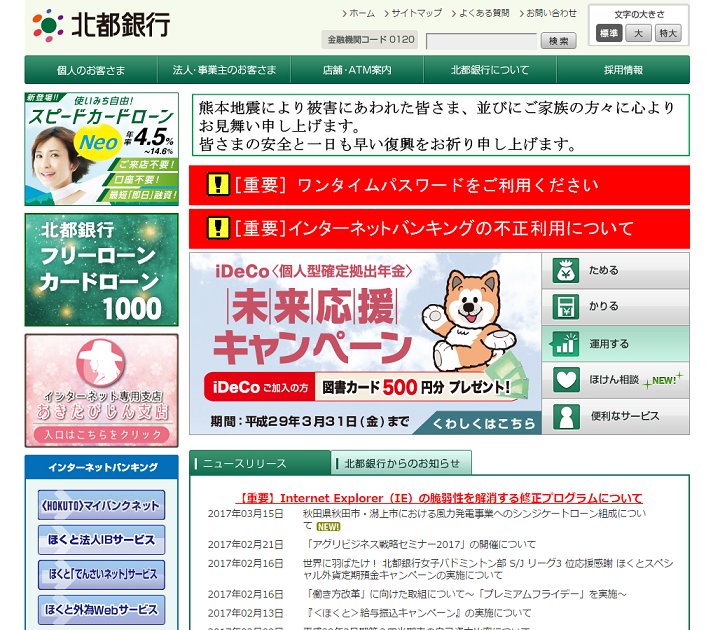Click the 2017年03月15日 date text
Image resolution: width=719 pixels, height=630 pixels.
tap(245, 514)
